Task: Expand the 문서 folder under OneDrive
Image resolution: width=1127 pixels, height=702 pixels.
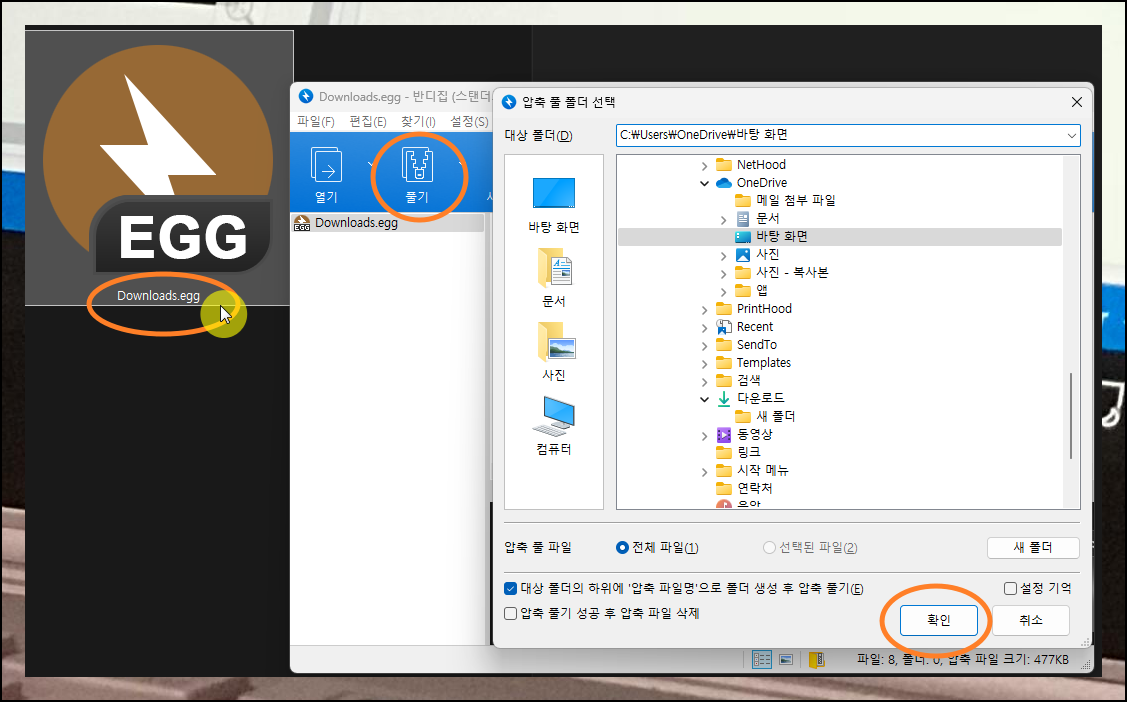Action: 724,219
